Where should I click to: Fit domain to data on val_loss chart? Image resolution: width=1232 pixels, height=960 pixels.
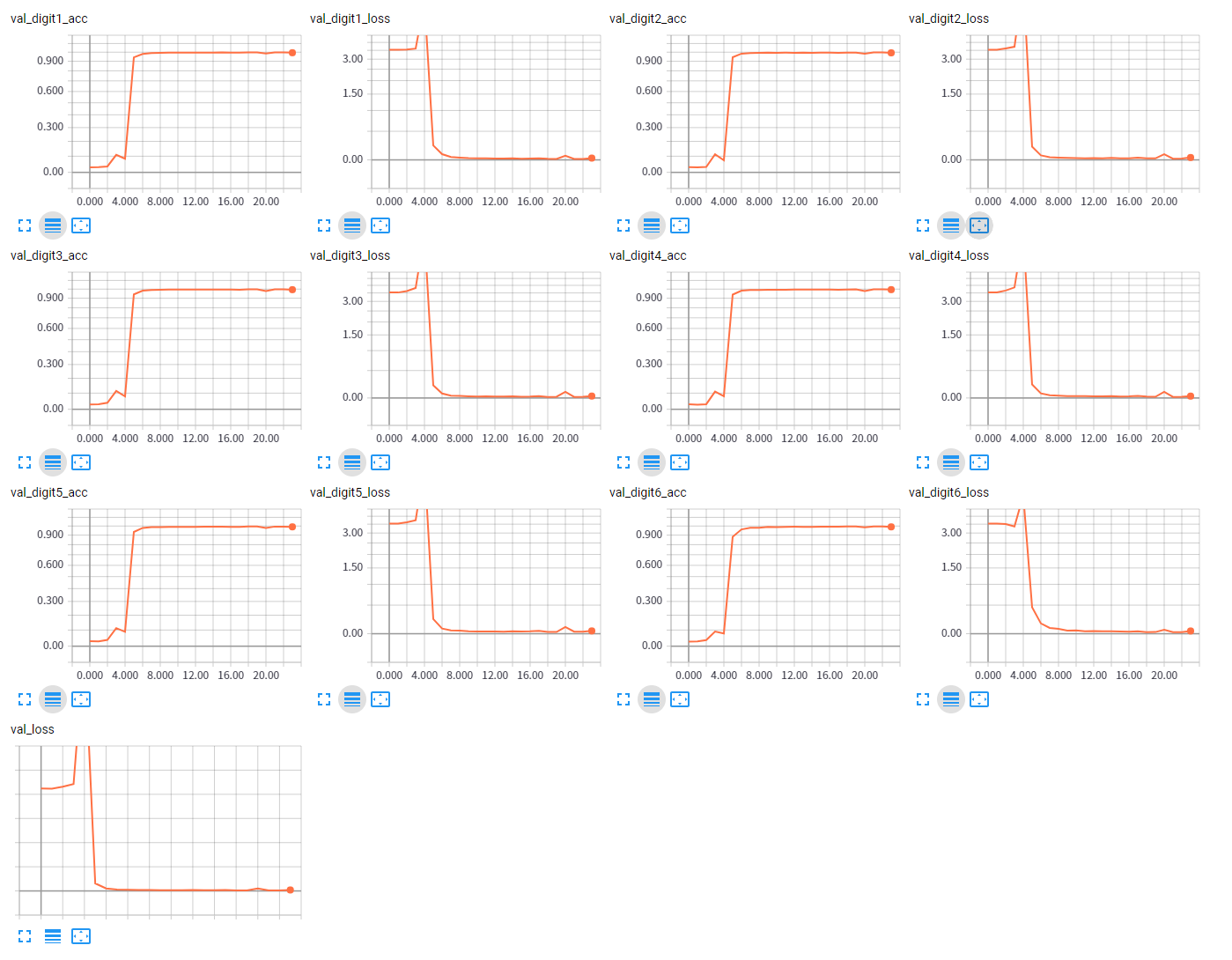[81, 936]
